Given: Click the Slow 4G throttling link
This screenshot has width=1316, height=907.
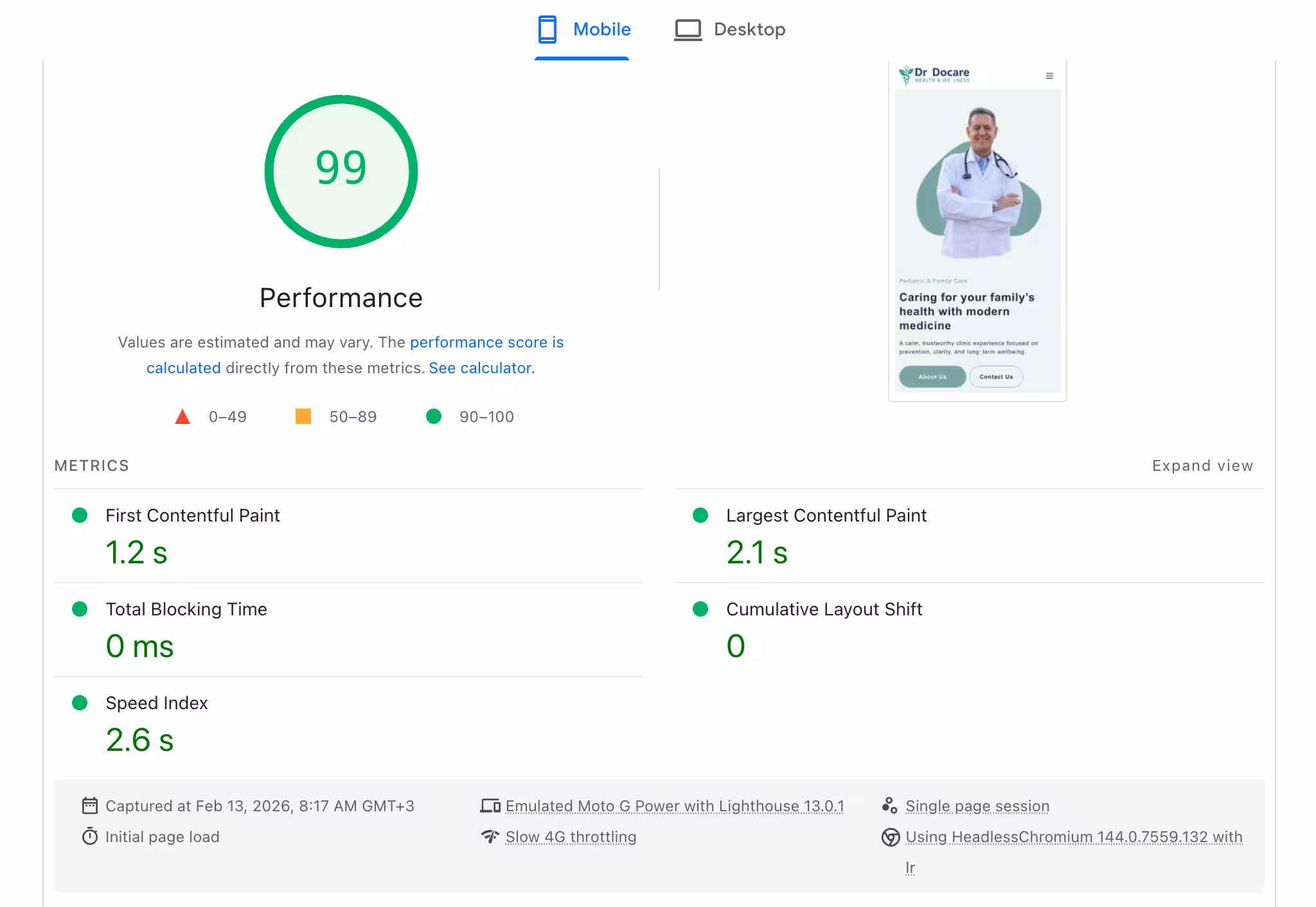Looking at the screenshot, I should point(571,837).
